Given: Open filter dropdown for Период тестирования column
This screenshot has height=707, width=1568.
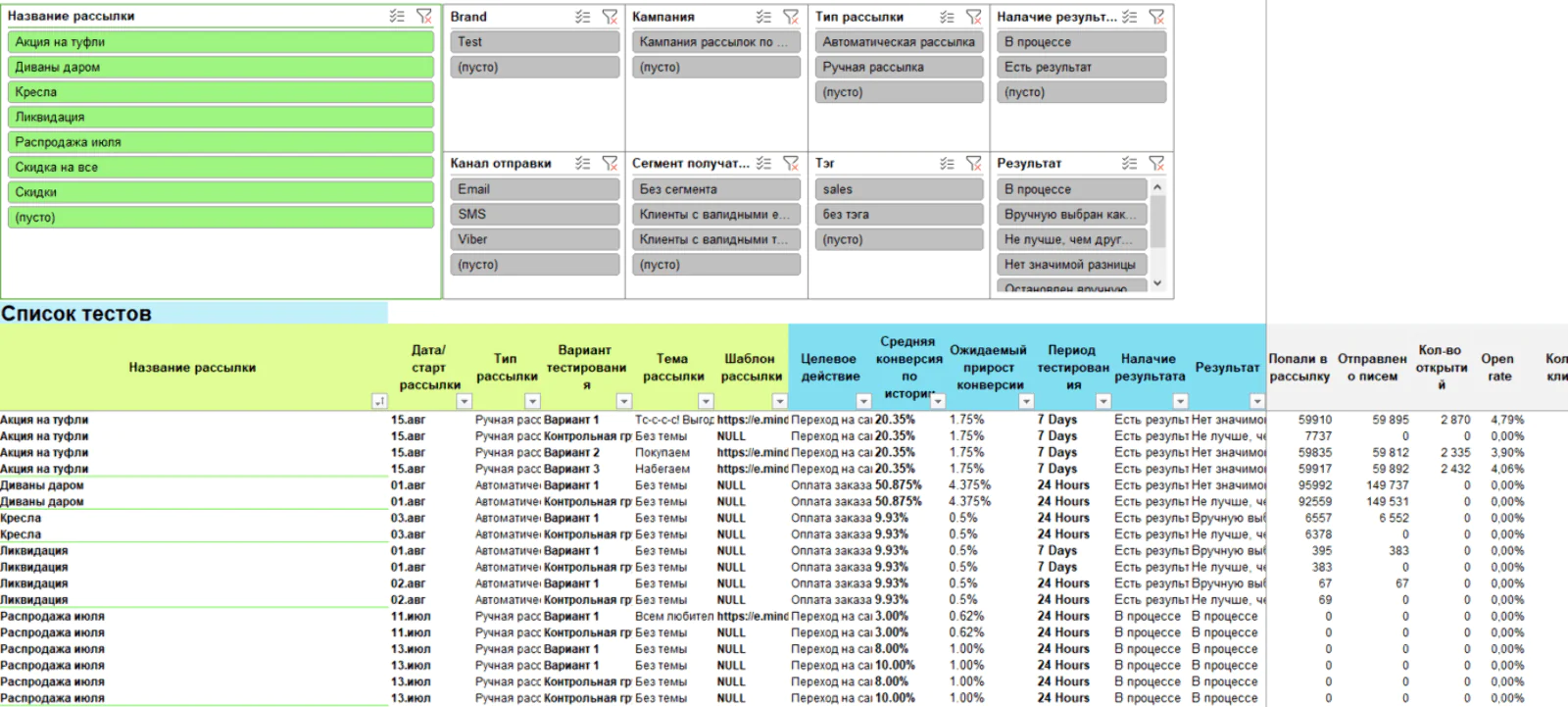Looking at the screenshot, I should 1103,401.
